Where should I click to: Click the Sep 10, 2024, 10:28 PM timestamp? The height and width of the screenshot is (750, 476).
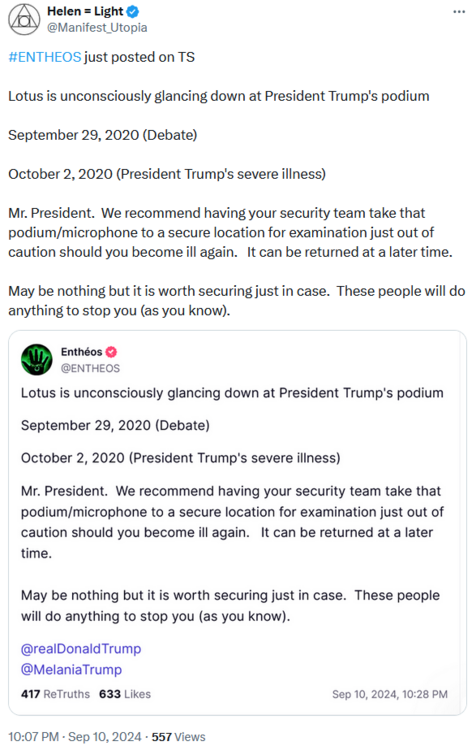point(390,694)
